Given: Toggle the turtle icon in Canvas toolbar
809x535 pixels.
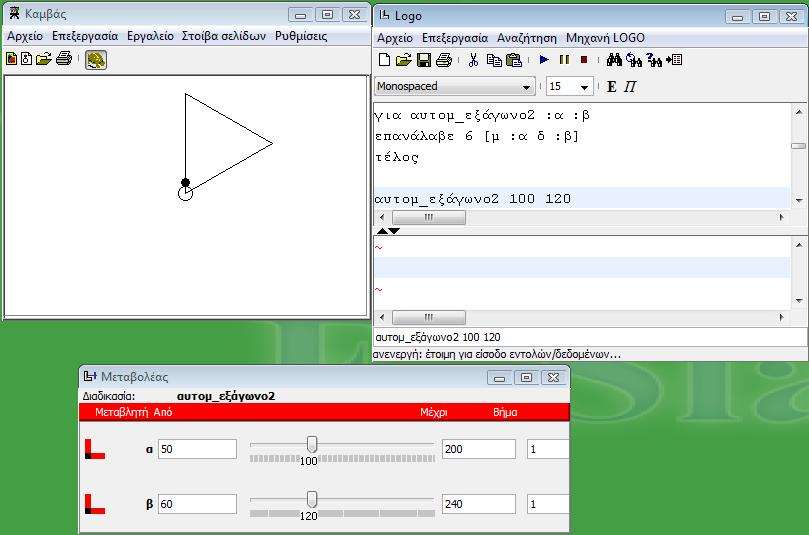Looking at the screenshot, I should (96, 60).
